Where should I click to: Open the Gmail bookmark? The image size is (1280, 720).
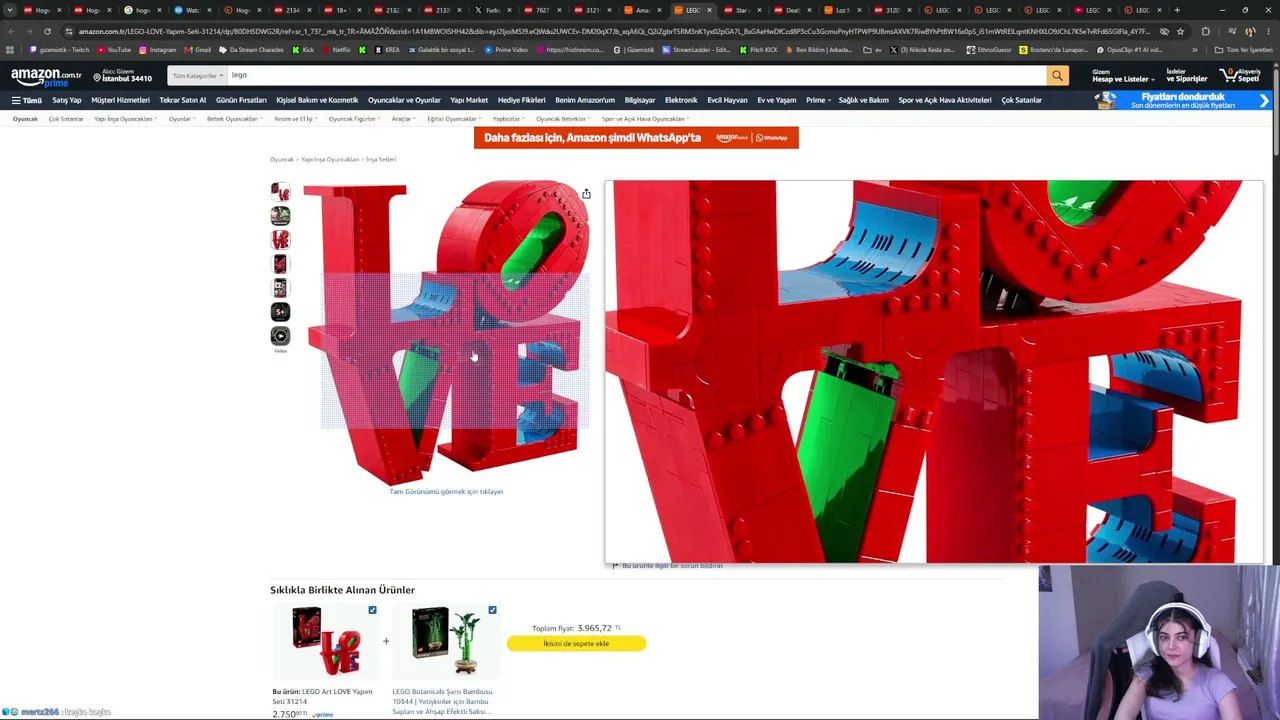[x=198, y=50]
